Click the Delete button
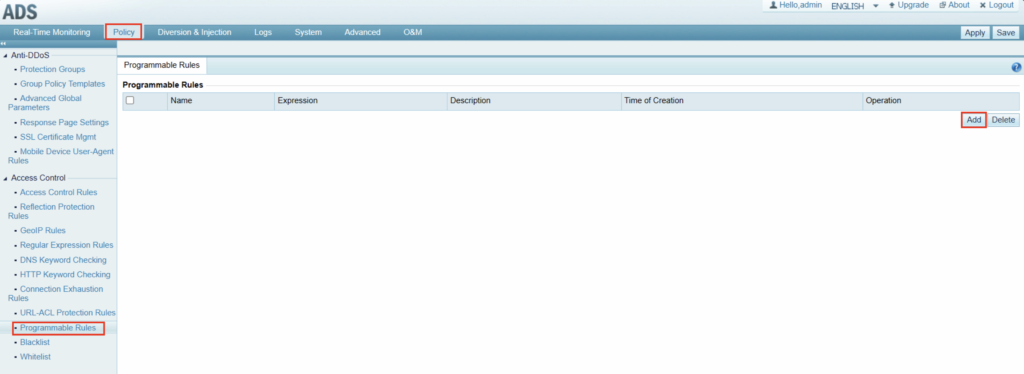The width and height of the screenshot is (1024, 374). pos(1003,120)
